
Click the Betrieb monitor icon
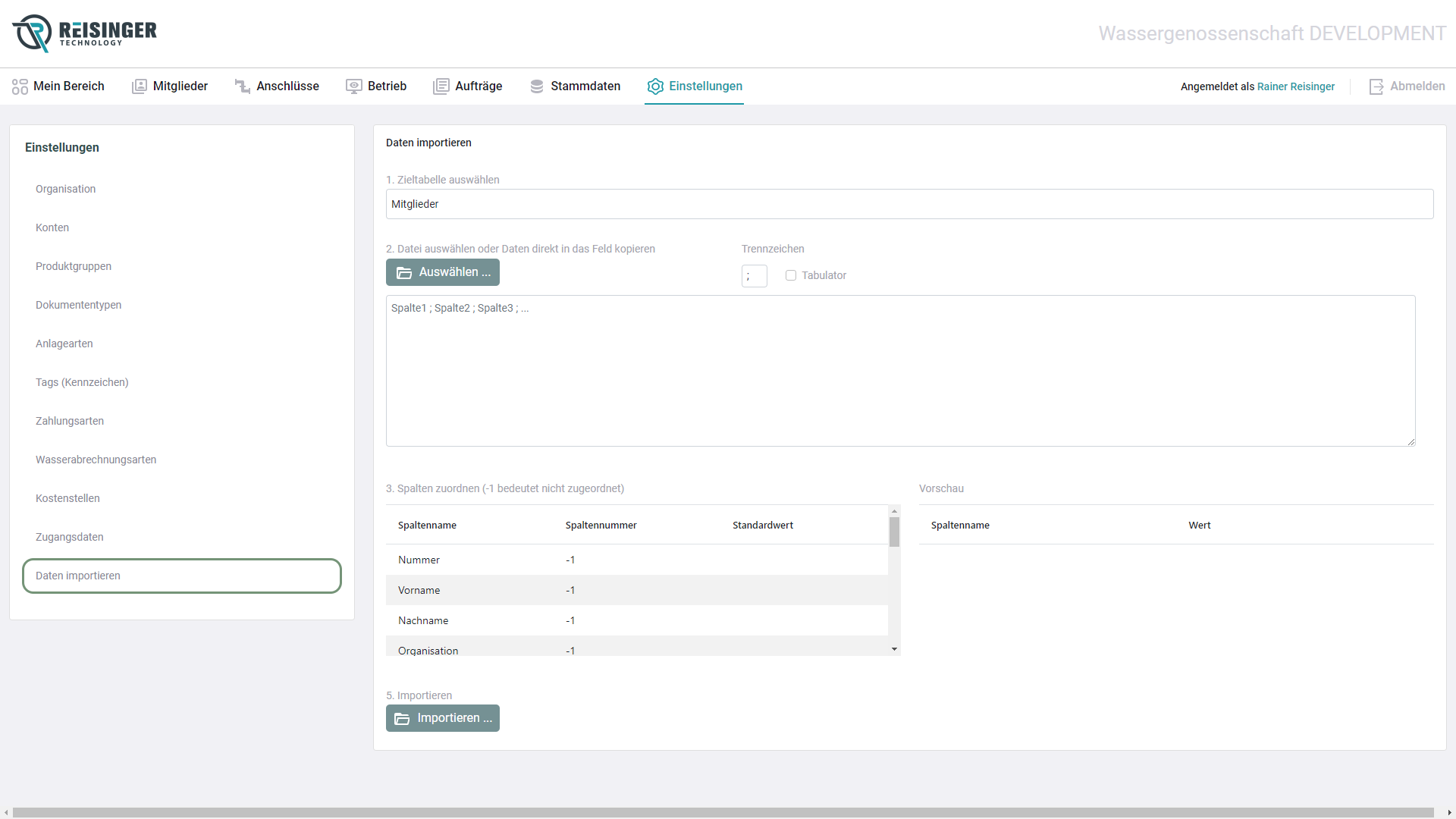click(x=354, y=86)
